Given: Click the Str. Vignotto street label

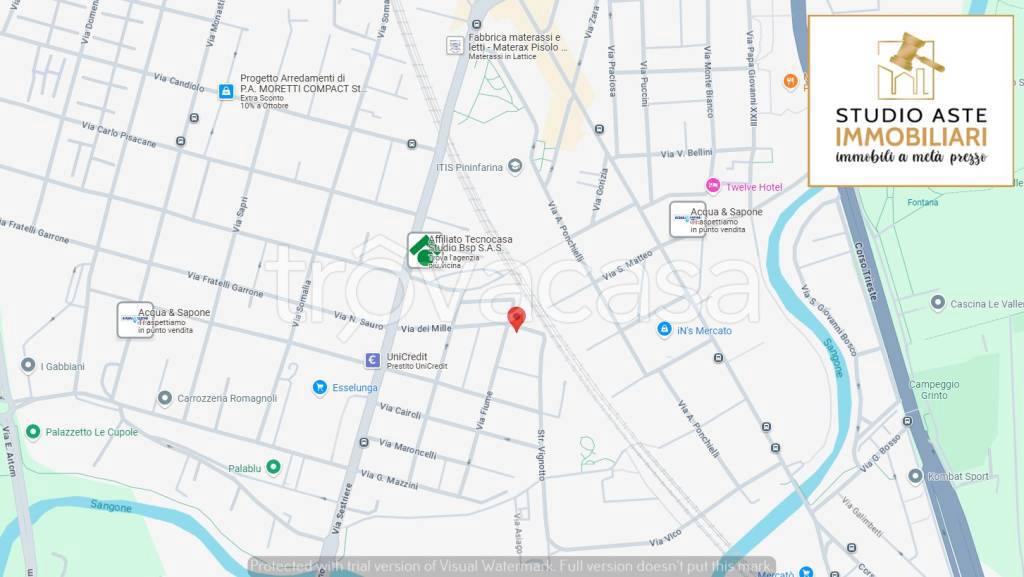Looking at the screenshot, I should point(541,455).
